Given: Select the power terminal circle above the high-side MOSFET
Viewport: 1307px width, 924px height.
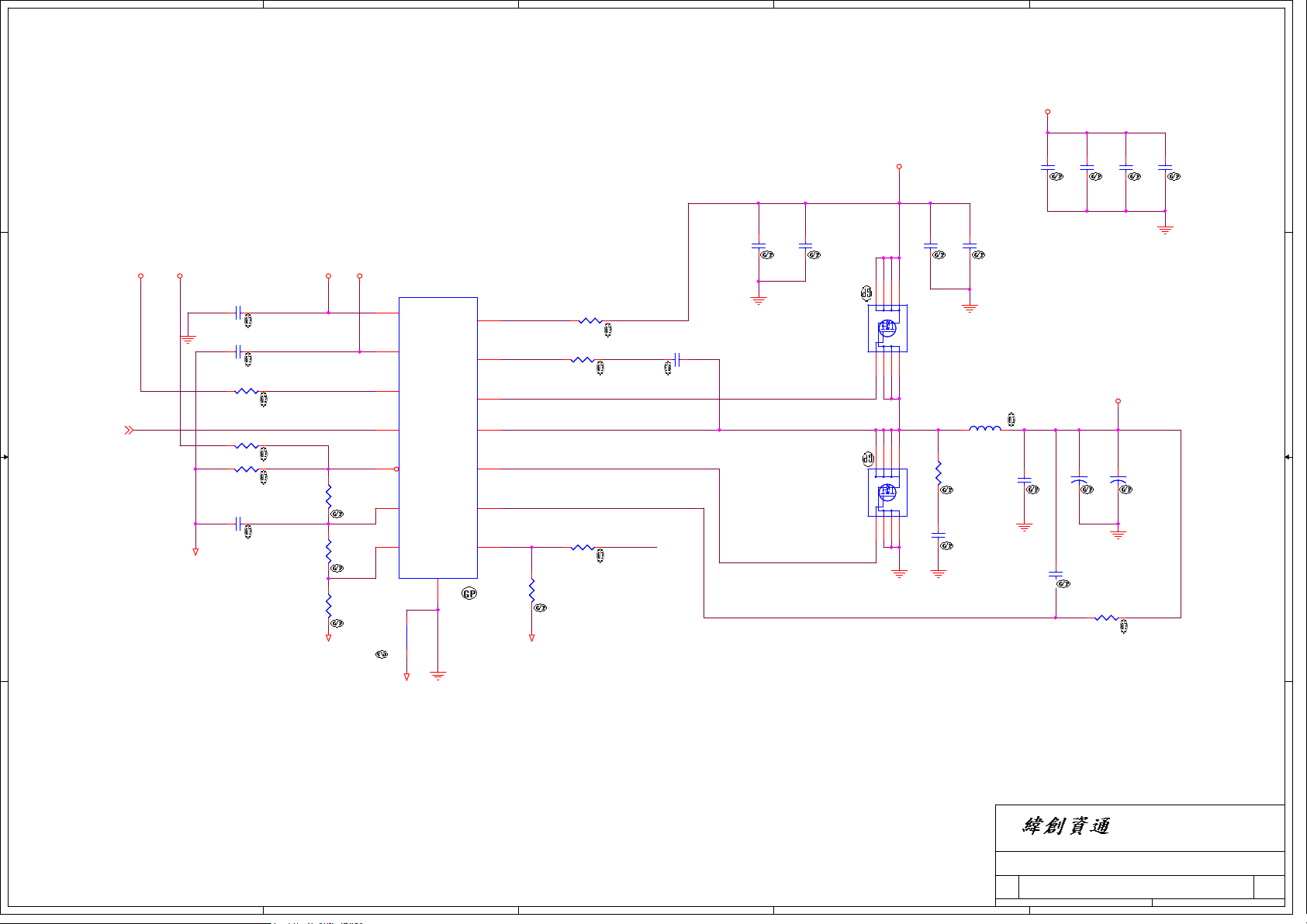Looking at the screenshot, I should [x=899, y=166].
